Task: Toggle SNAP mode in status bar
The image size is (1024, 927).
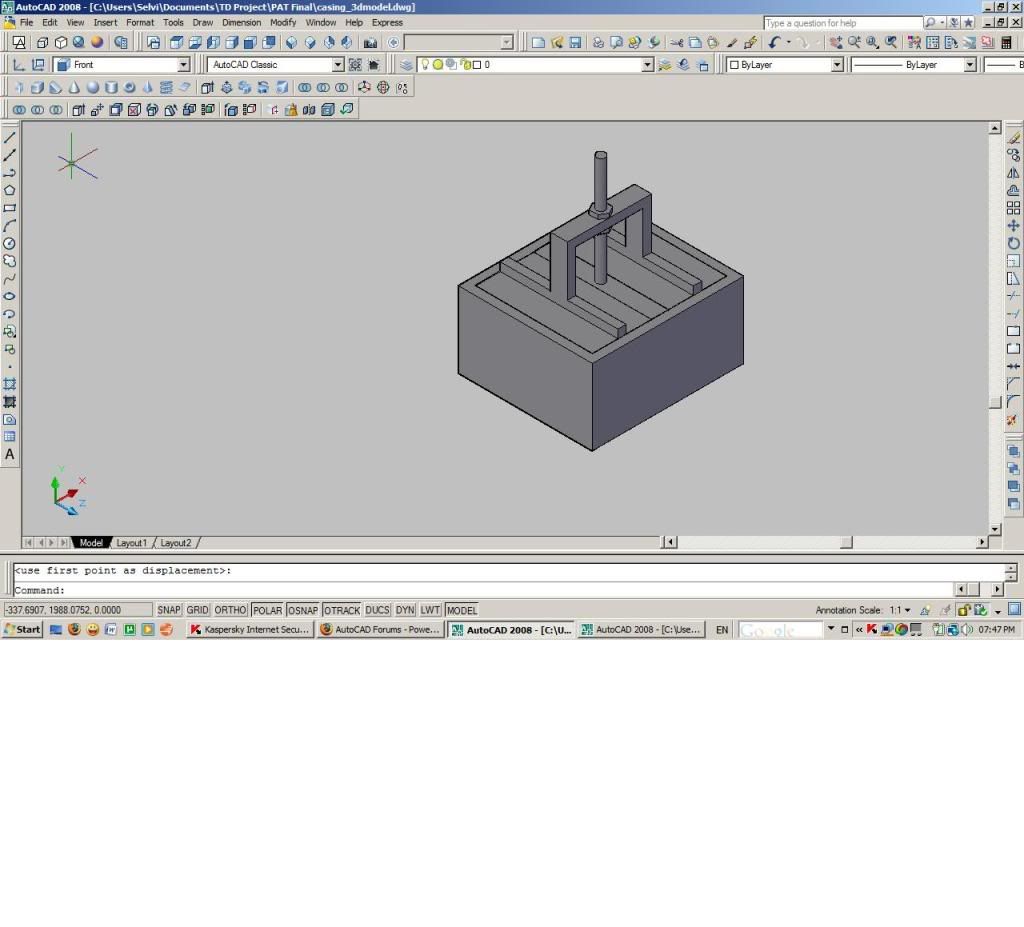Action: (168, 610)
